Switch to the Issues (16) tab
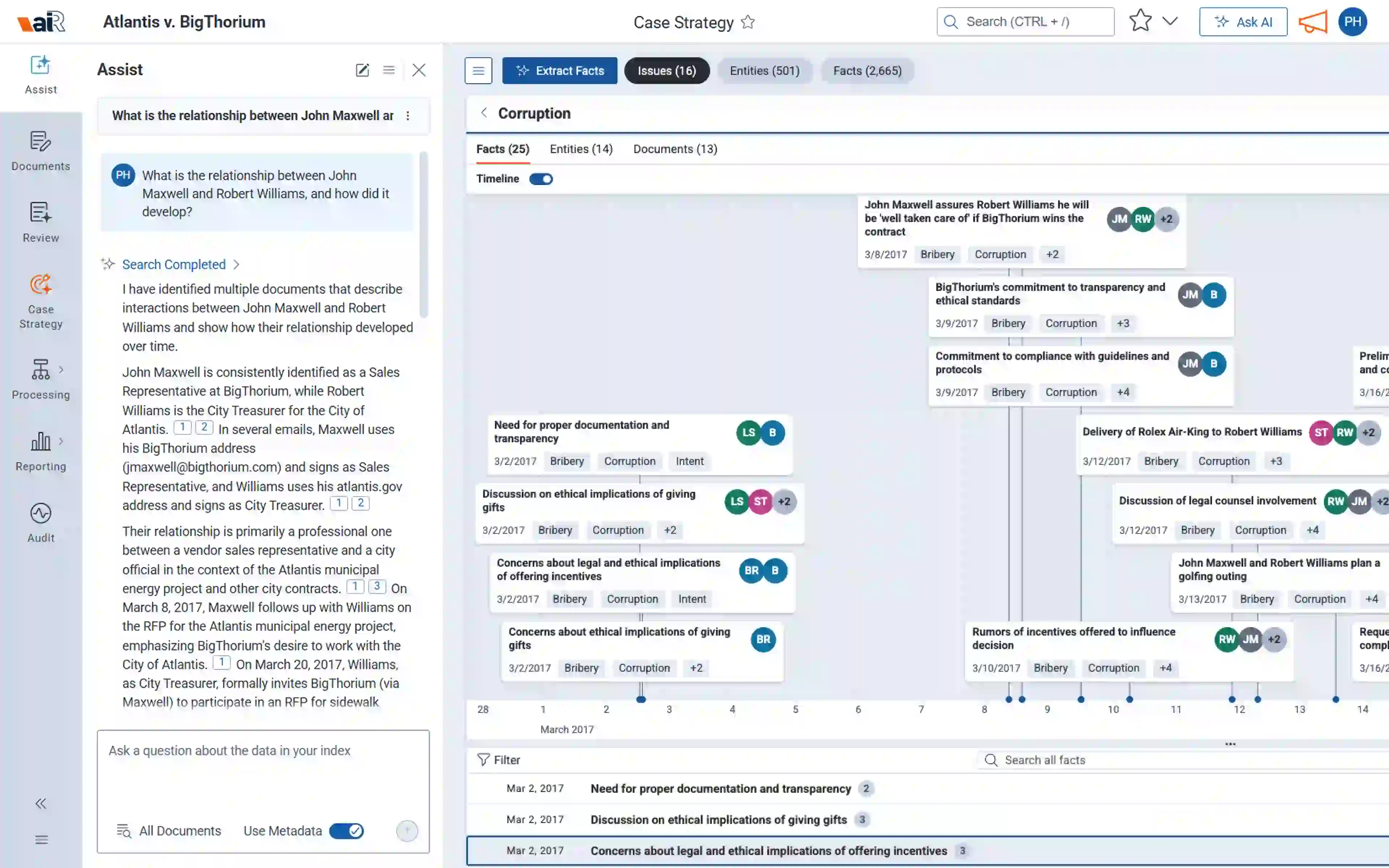The width and height of the screenshot is (1389, 868). click(666, 71)
